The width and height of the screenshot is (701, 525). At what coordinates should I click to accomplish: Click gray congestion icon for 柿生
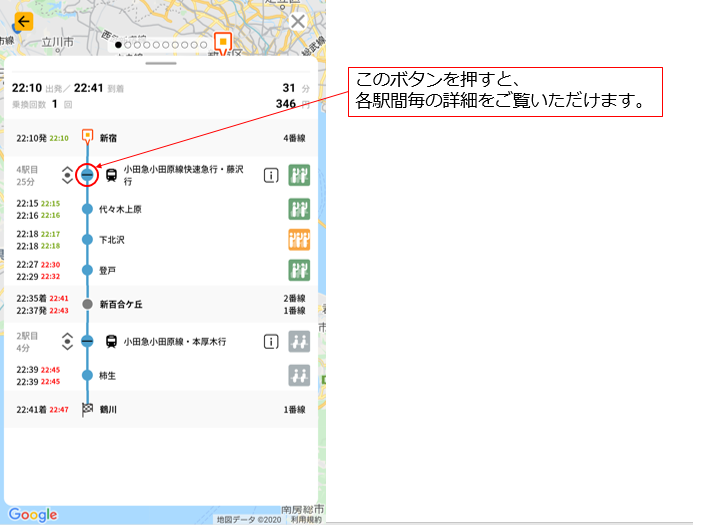(299, 376)
